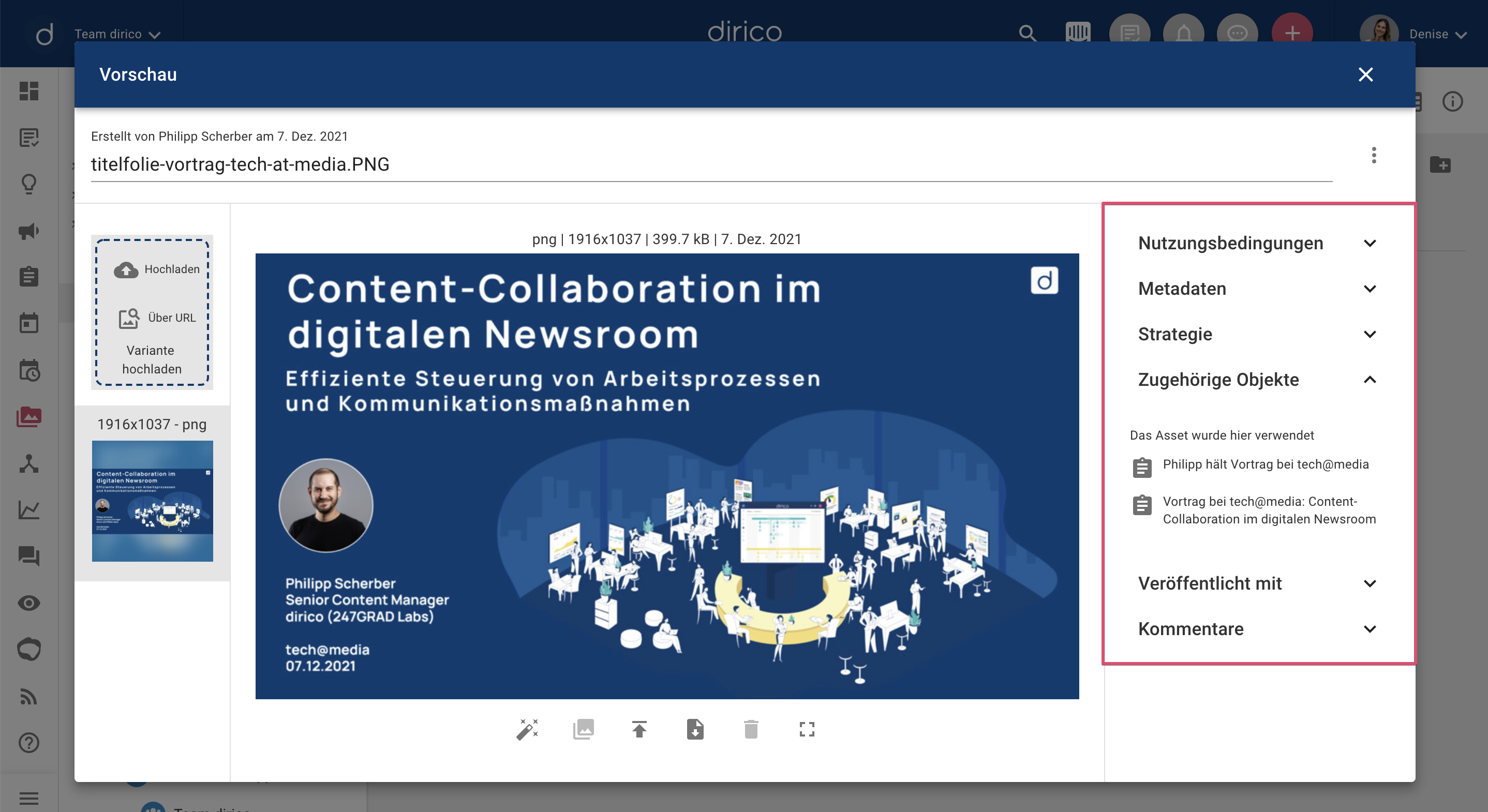Open the headset support sidebar icon
This screenshot has width=1488, height=812.
[29, 650]
